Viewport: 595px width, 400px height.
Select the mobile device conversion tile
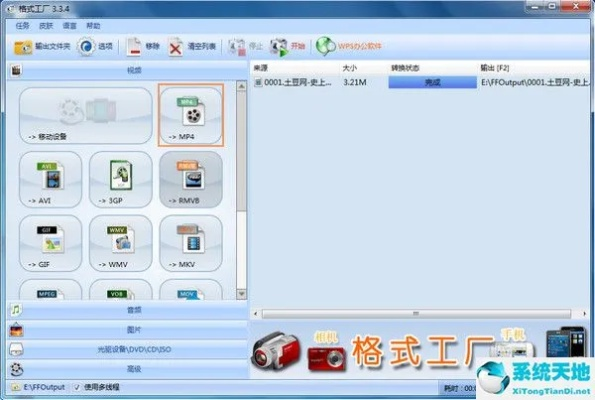click(85, 115)
